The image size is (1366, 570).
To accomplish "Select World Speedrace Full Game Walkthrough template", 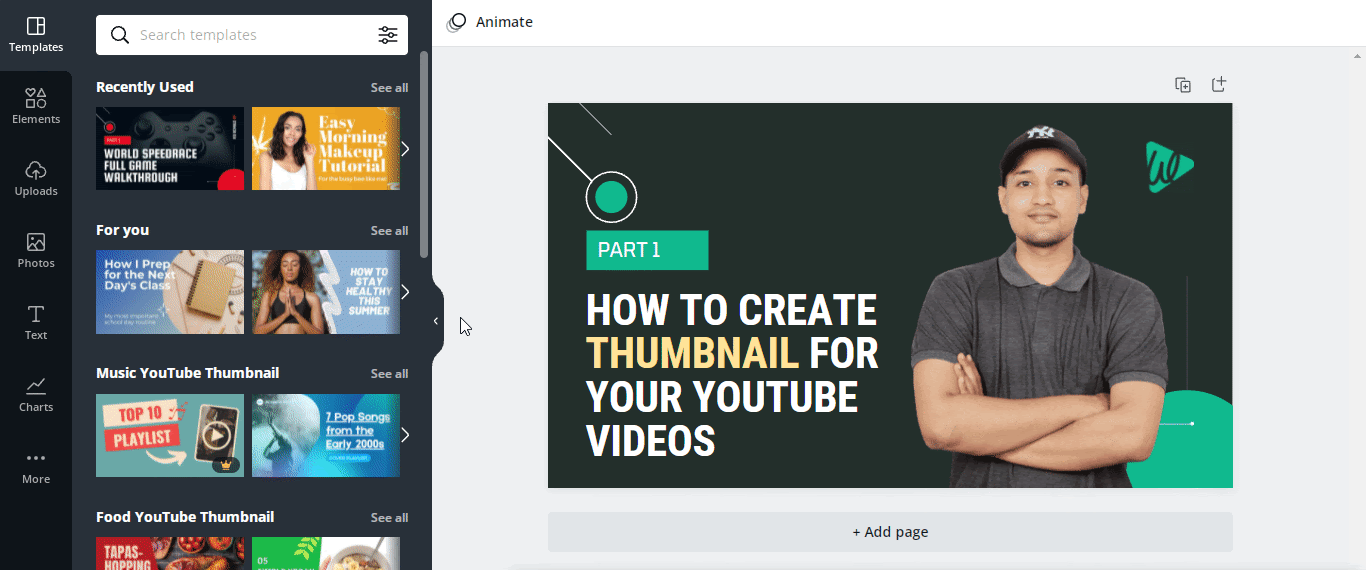I will point(170,149).
